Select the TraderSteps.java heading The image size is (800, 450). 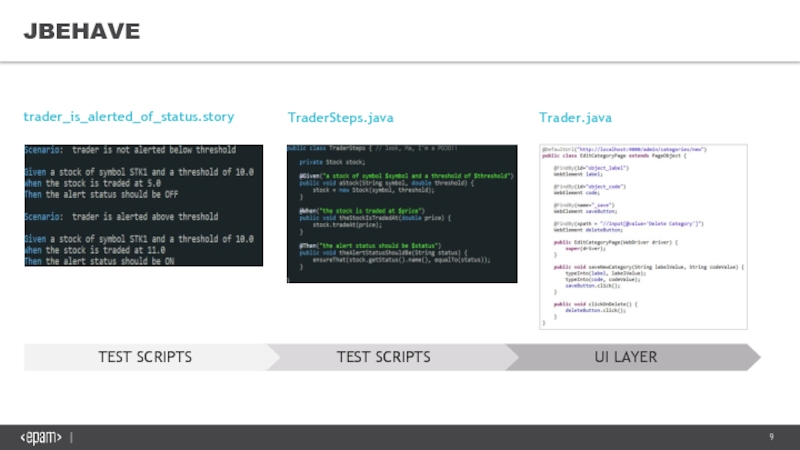pyautogui.click(x=340, y=118)
